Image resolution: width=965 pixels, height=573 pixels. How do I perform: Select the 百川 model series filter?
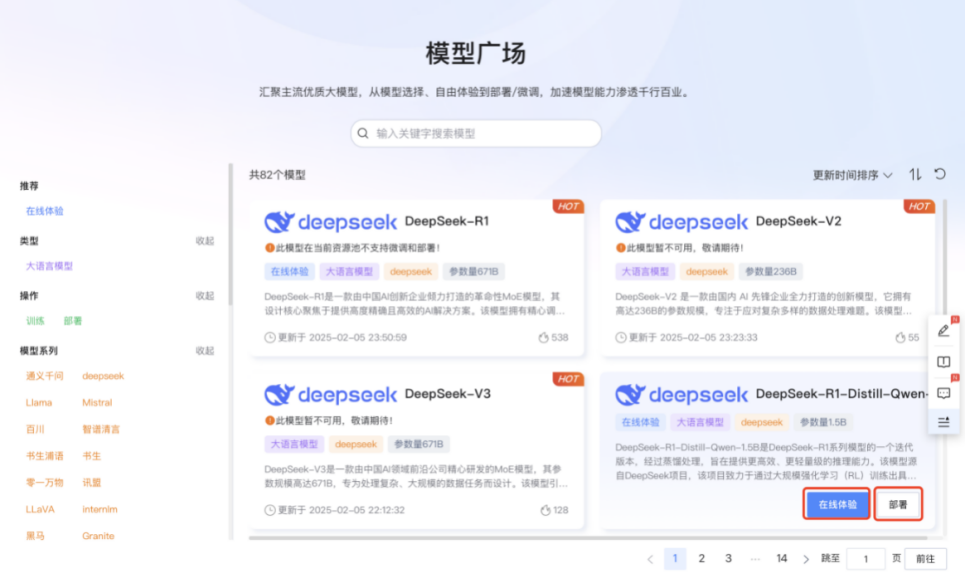tap(35, 429)
